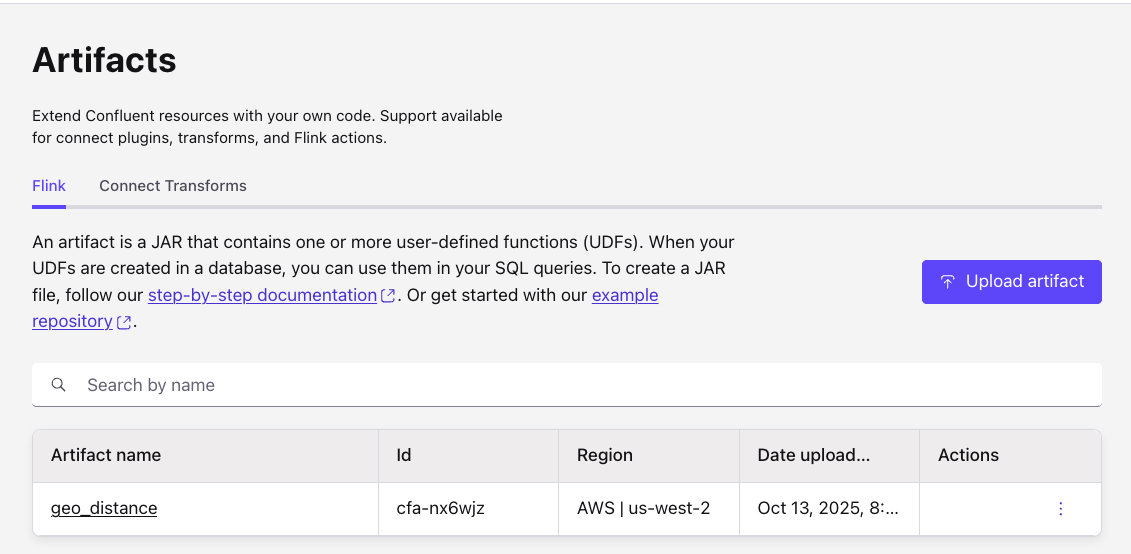Viewport: 1131px width, 554px height.
Task: Switch to the Flink tab
Action: pyautogui.click(x=49, y=186)
